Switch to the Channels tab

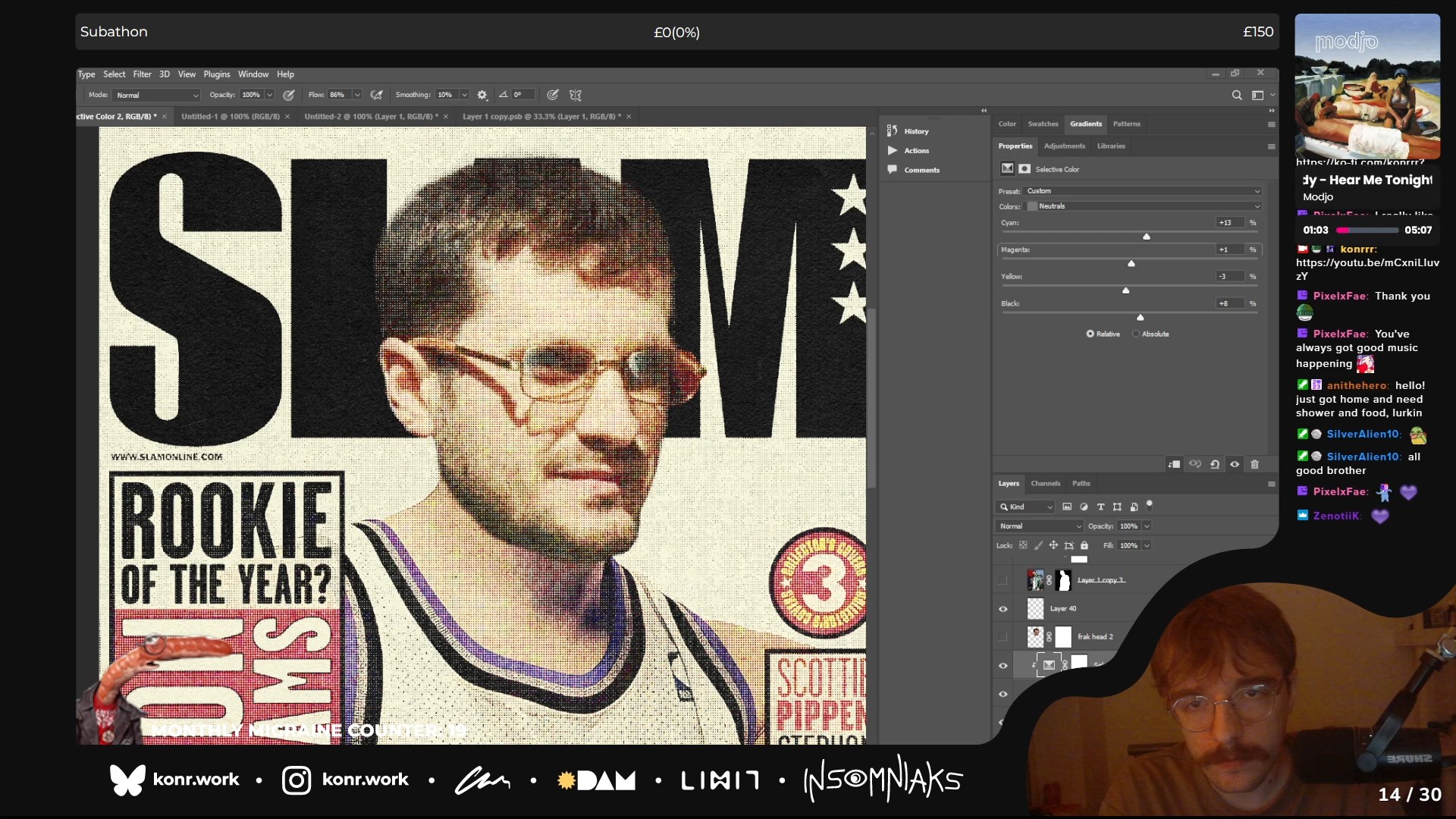pos(1045,484)
